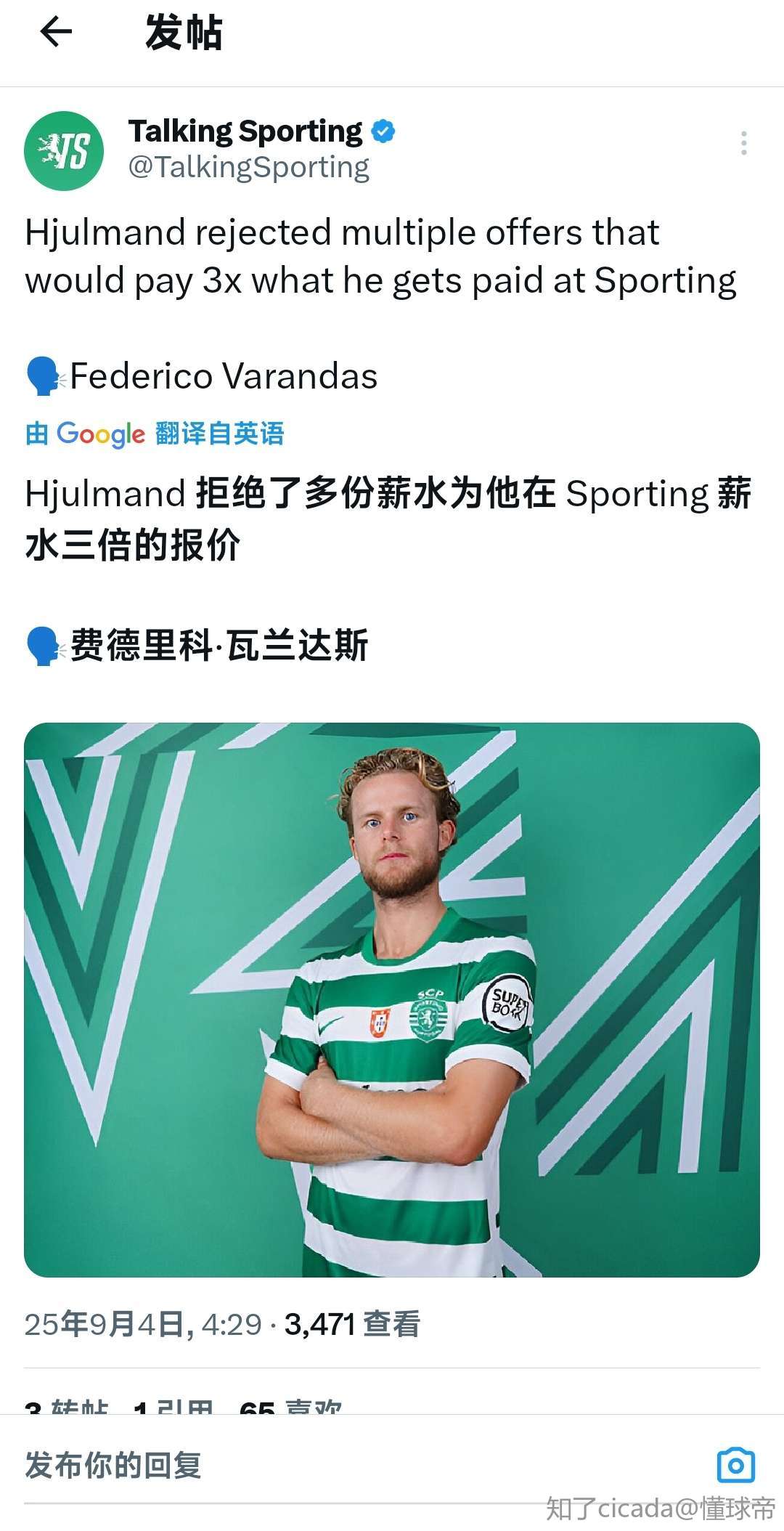Tap the original English tweet text
Image resolution: width=784 pixels, height=1531 pixels.
point(381,256)
